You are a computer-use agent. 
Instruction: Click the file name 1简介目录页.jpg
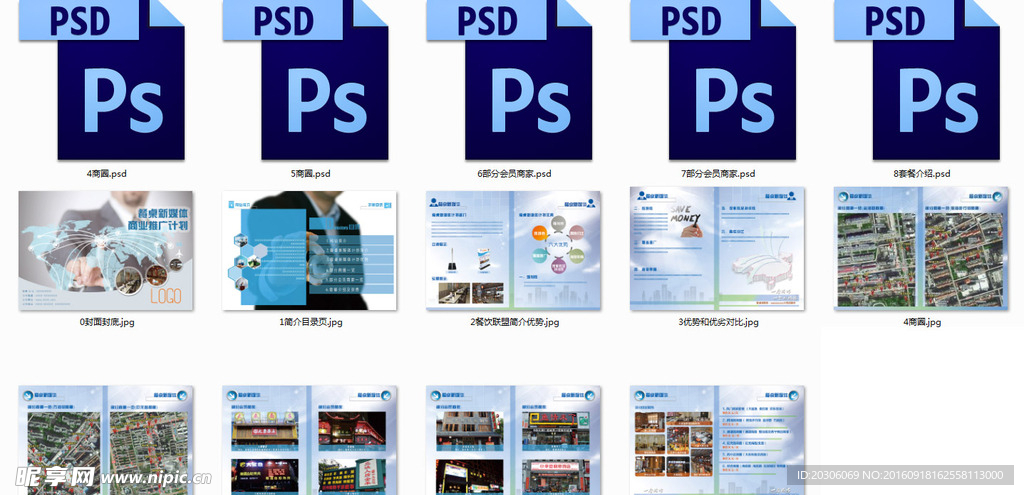[x=310, y=322]
